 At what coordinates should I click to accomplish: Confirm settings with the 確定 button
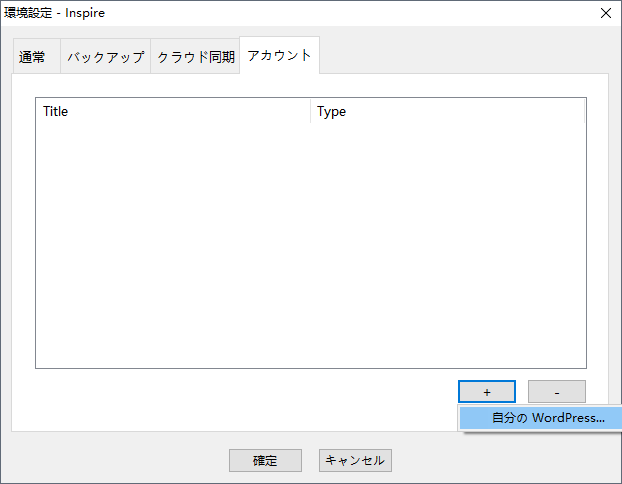point(265,461)
